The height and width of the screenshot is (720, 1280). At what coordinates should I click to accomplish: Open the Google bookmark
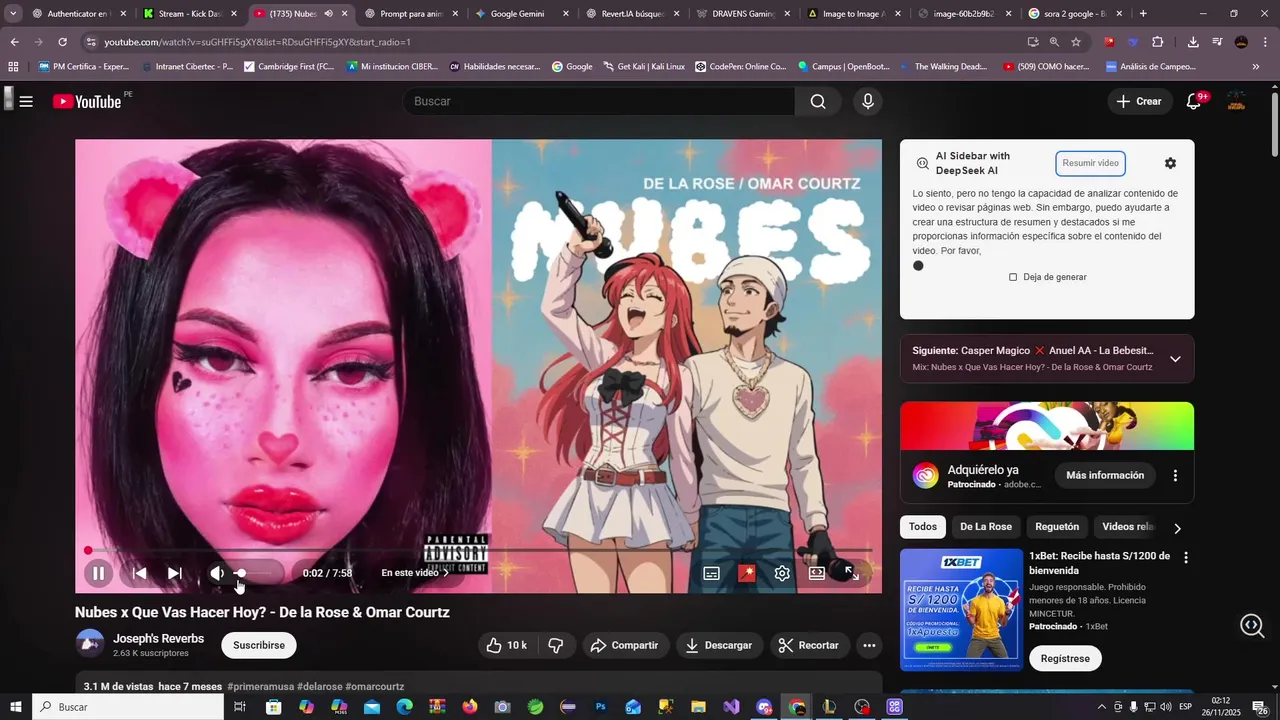(570, 67)
